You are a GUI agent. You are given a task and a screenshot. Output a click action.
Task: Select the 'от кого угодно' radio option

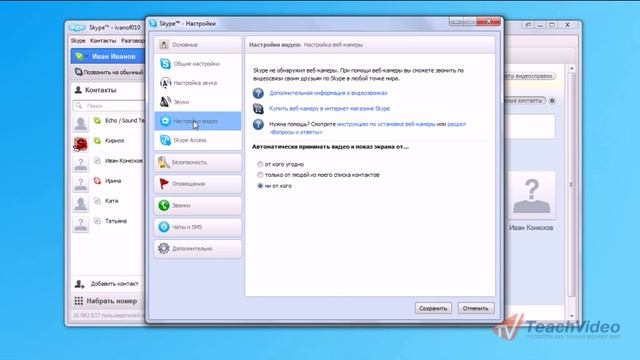pos(260,164)
